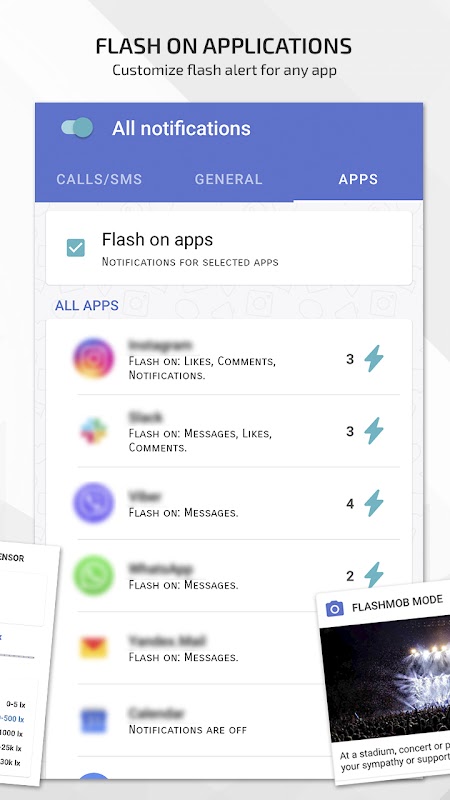
Task: Open the ALL APPS section header
Action: 87,306
